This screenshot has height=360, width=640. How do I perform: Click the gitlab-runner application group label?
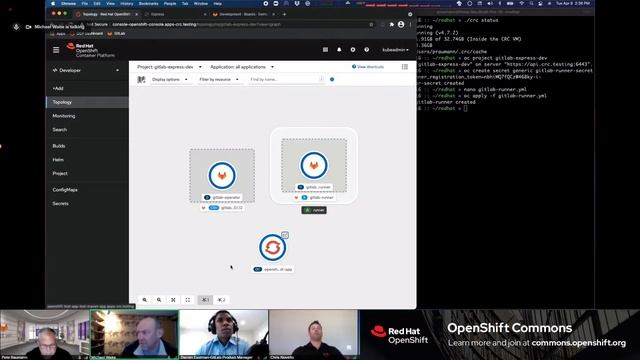[x=314, y=198]
